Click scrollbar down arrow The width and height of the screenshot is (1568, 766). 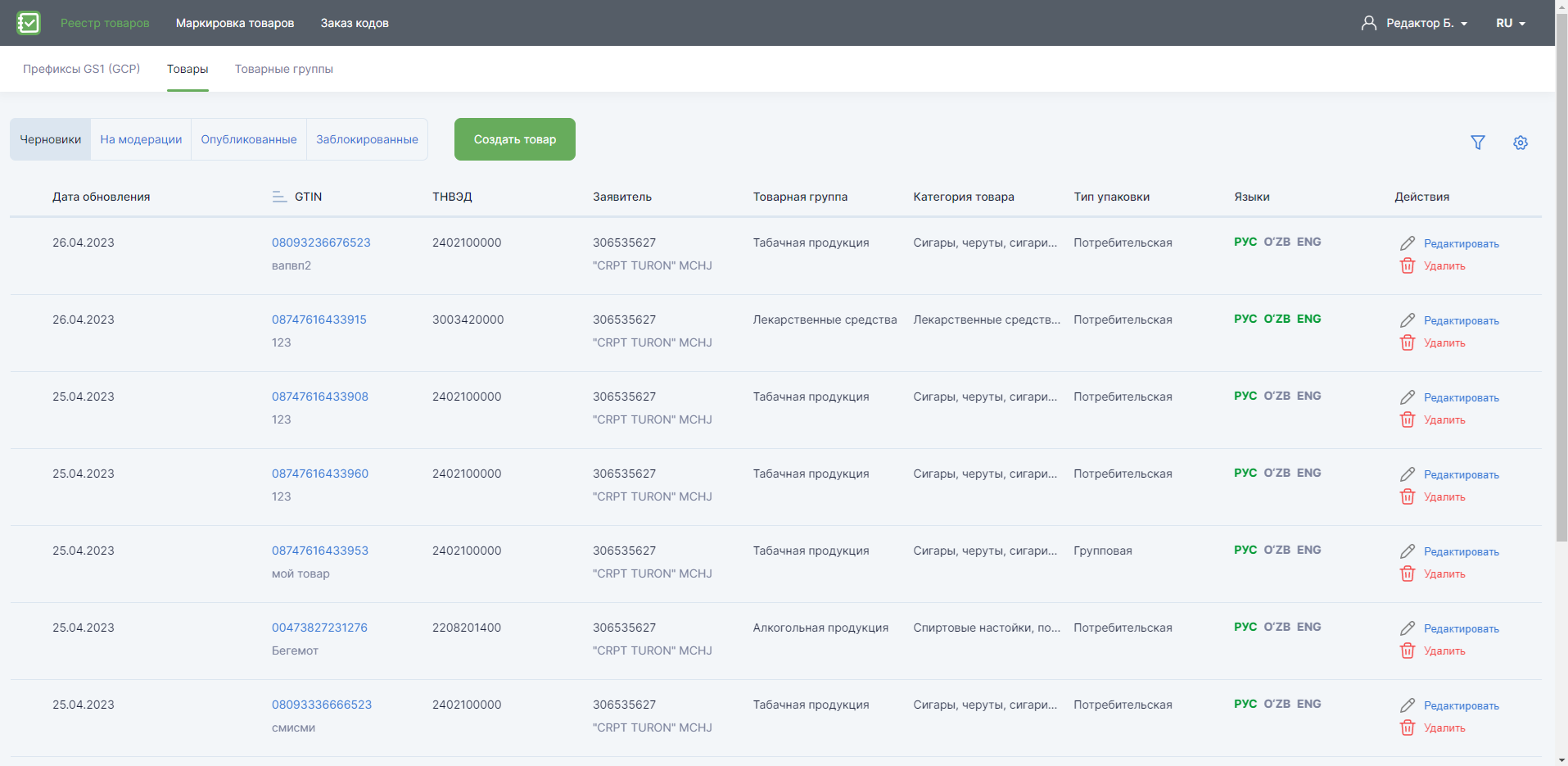coord(1561,759)
